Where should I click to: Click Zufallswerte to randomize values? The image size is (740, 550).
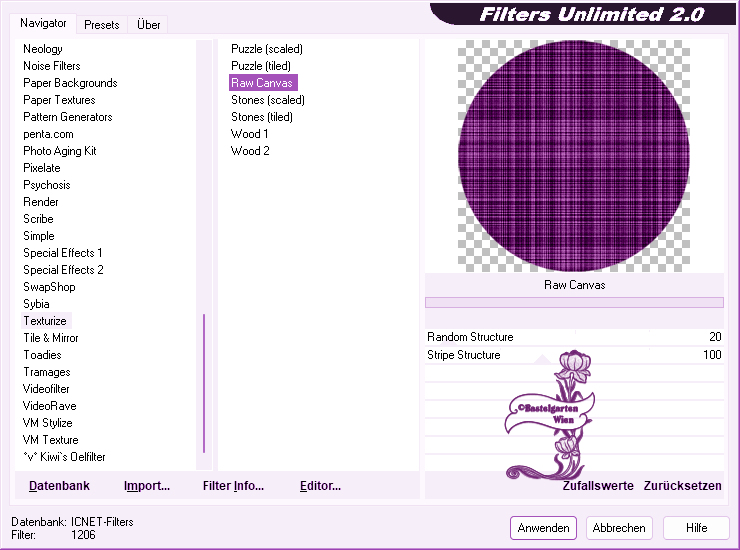[598, 486]
